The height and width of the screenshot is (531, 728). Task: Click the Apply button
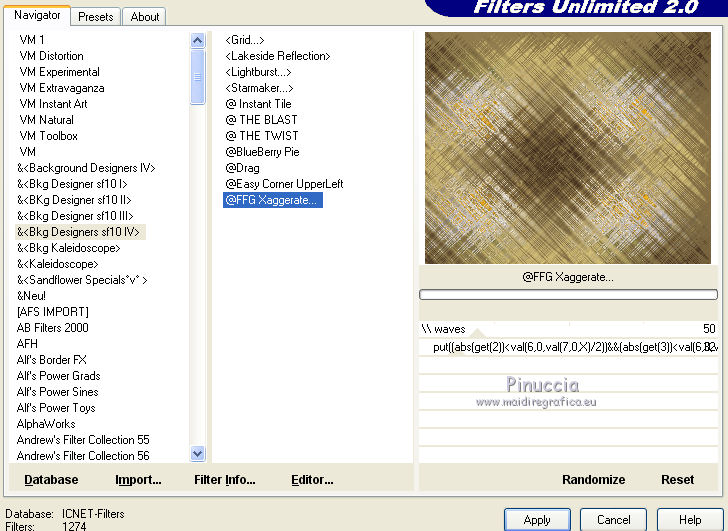click(x=537, y=520)
